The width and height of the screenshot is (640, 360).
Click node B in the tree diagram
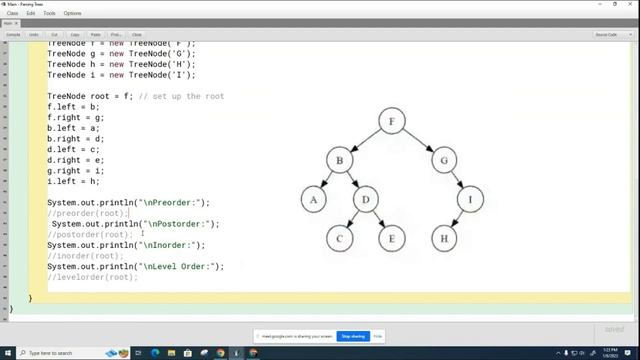340,160
